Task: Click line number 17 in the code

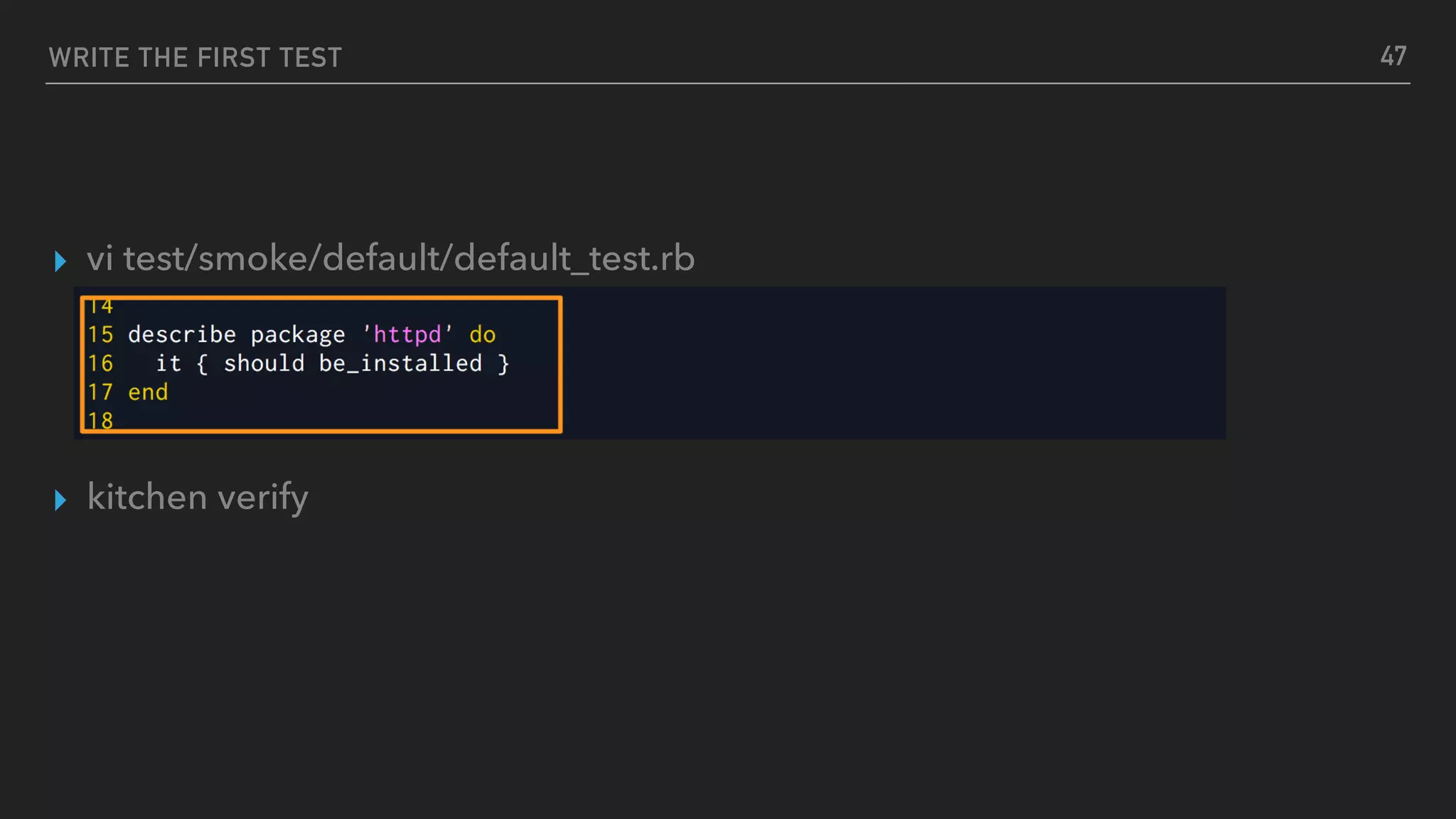Action: (100, 392)
